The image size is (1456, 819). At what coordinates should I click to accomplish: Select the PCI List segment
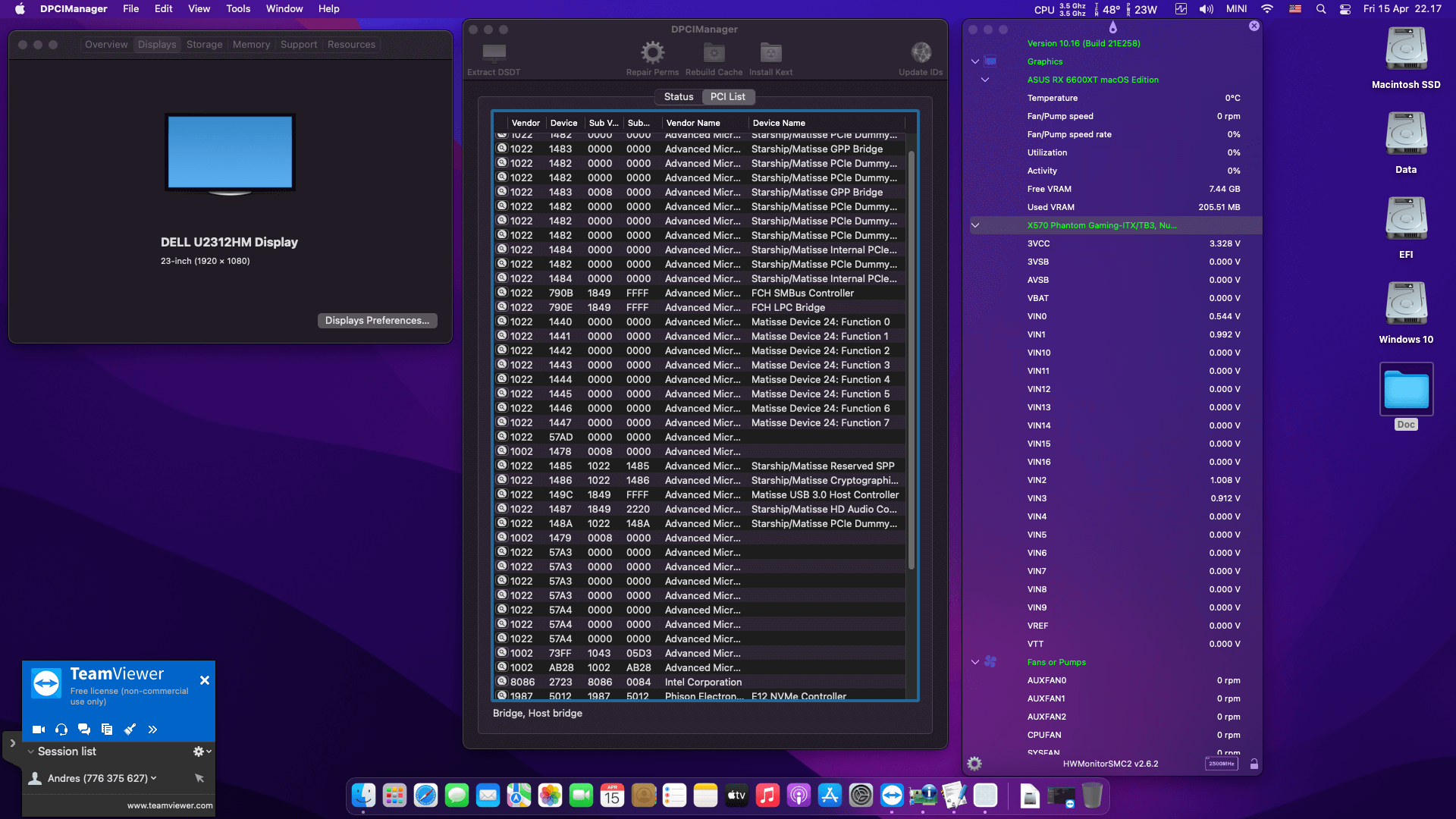(x=728, y=97)
